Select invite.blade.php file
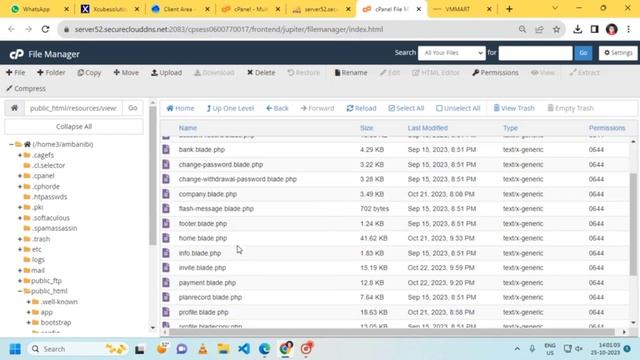640x360 pixels. [x=202, y=268]
